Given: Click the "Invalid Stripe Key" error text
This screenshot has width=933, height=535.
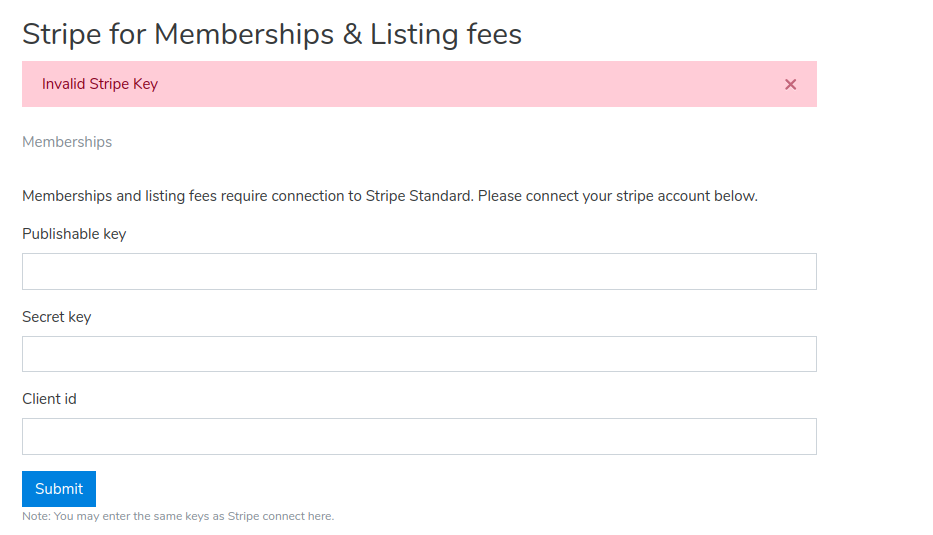Looking at the screenshot, I should [100, 84].
